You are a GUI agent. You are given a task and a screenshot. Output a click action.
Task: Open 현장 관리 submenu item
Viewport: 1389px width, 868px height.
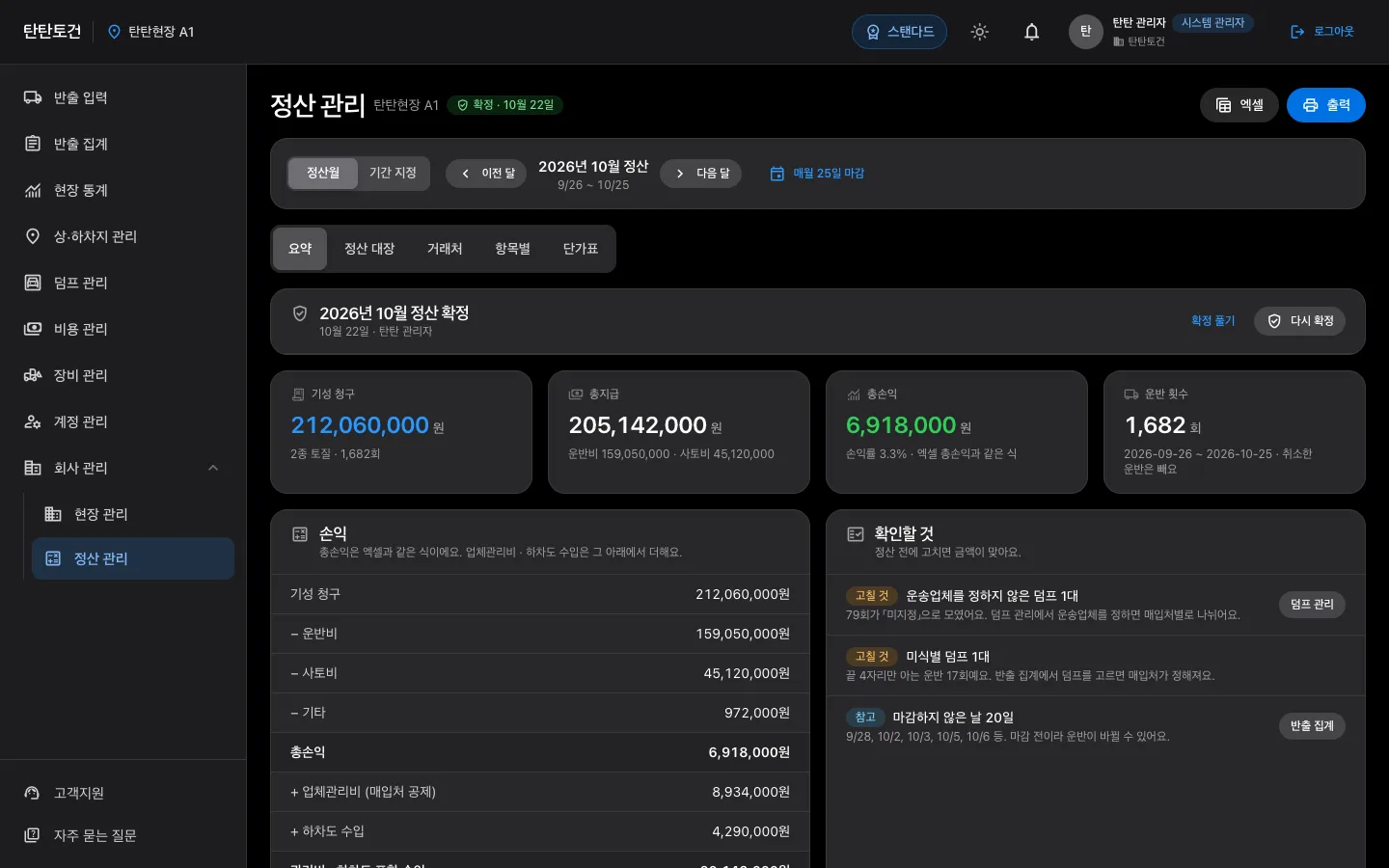click(x=133, y=514)
